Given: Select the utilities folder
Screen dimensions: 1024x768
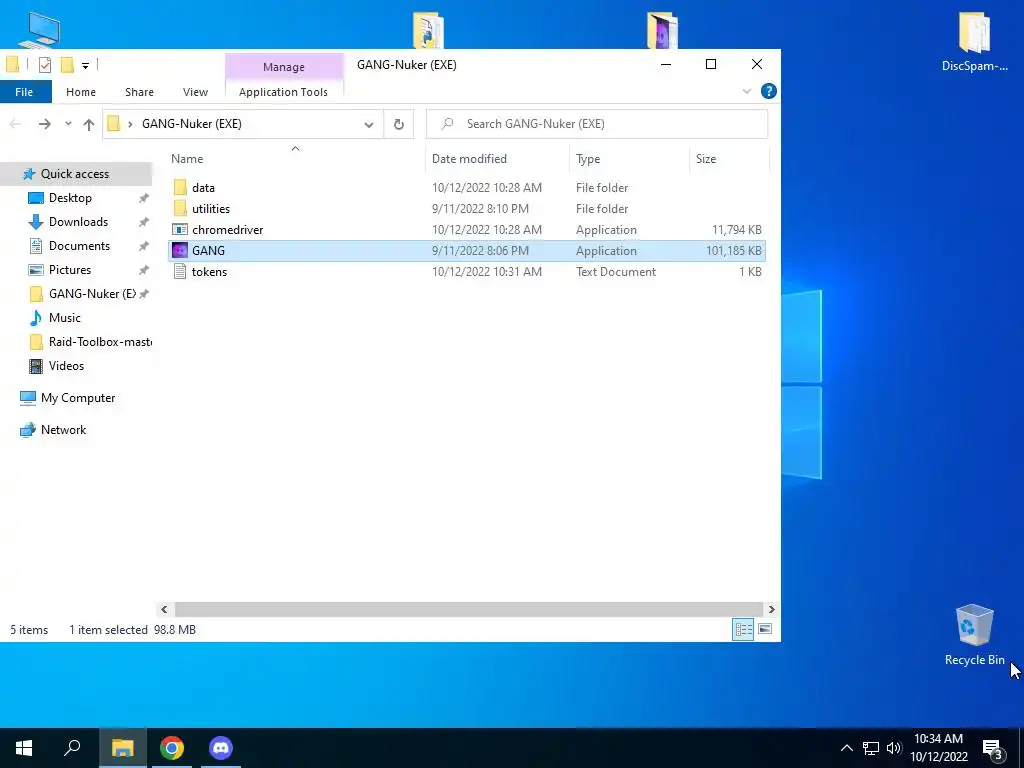Looking at the screenshot, I should (466, 208).
